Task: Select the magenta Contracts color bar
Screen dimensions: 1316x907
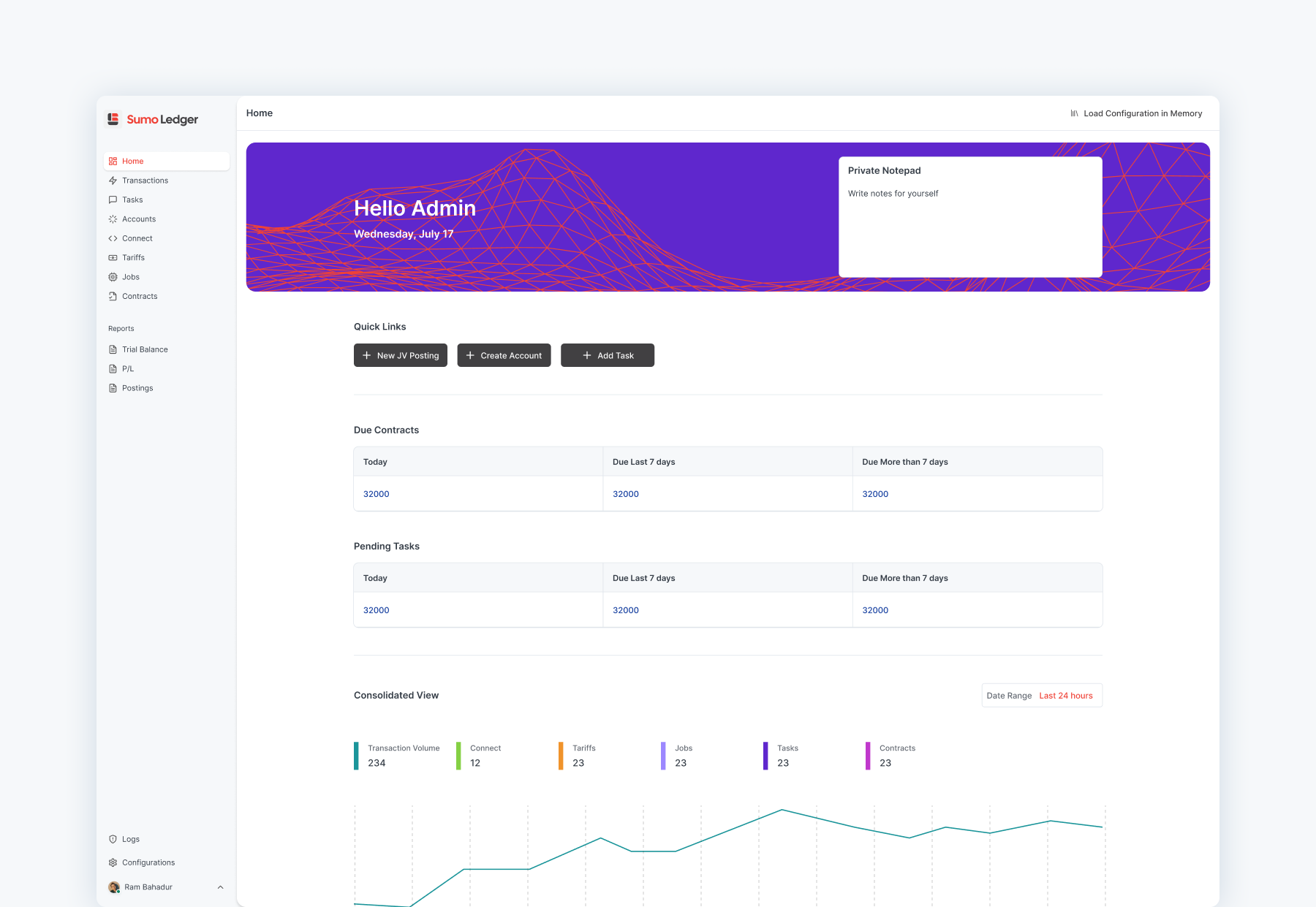Action: [868, 756]
